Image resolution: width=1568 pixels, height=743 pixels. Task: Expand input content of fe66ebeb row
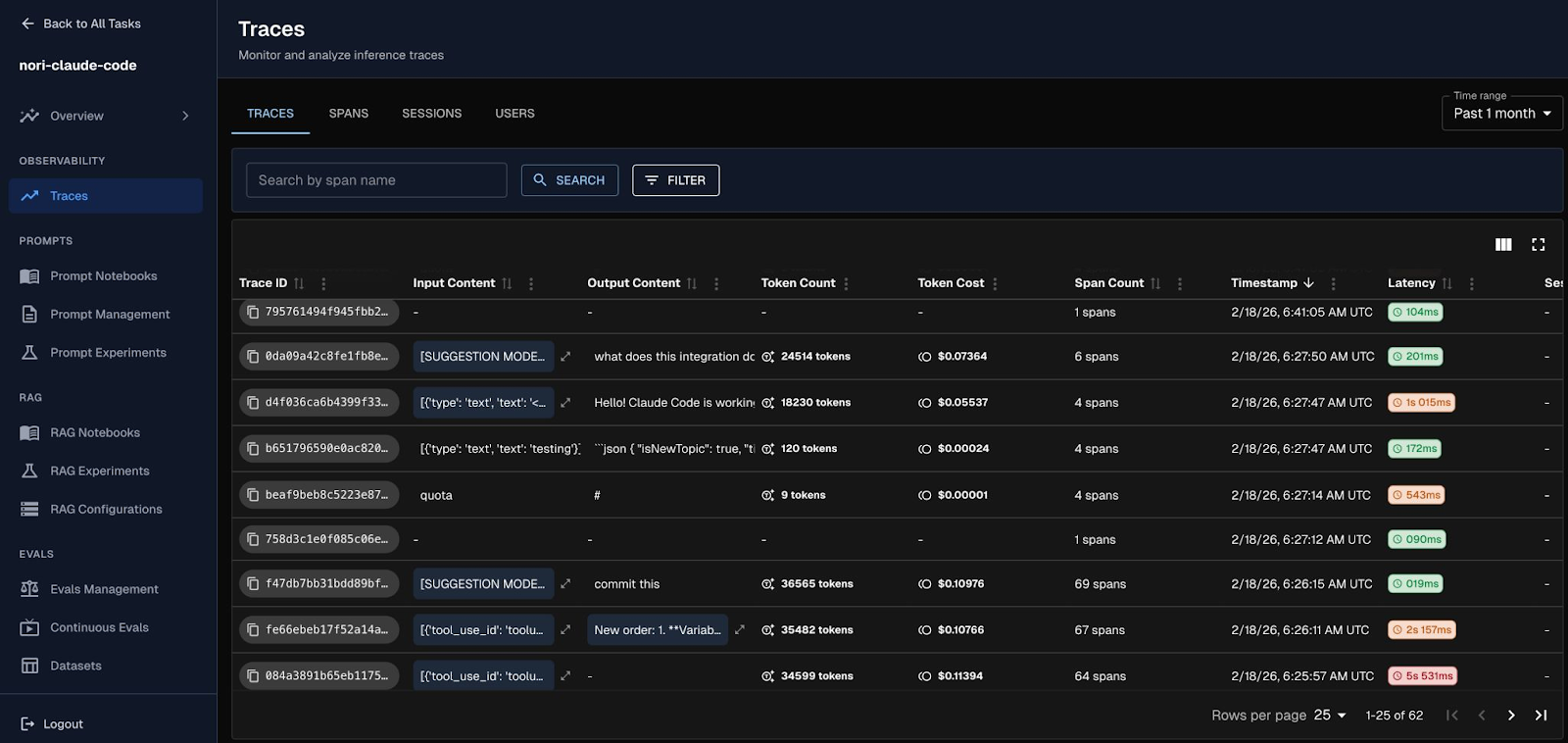coord(565,630)
